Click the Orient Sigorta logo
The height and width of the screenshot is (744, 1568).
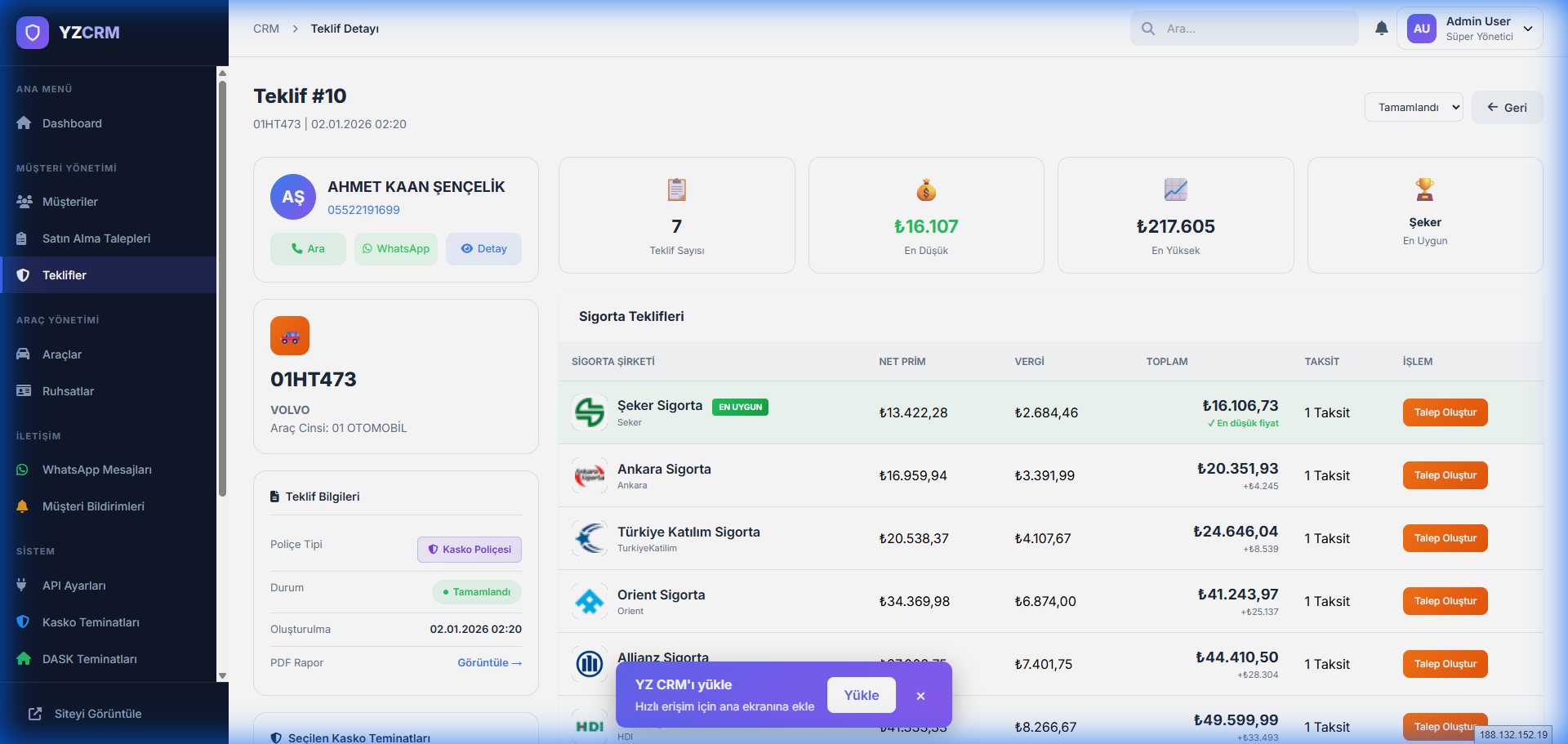point(589,601)
